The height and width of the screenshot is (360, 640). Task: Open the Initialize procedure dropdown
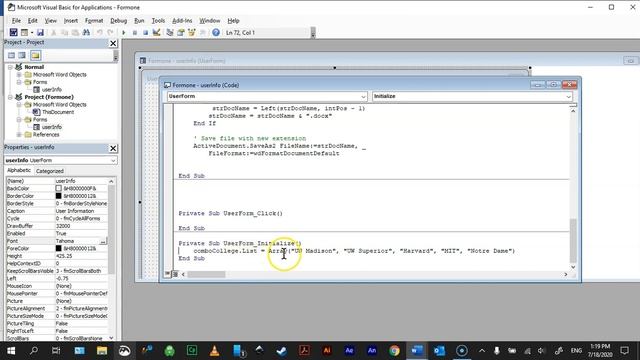(x=568, y=97)
